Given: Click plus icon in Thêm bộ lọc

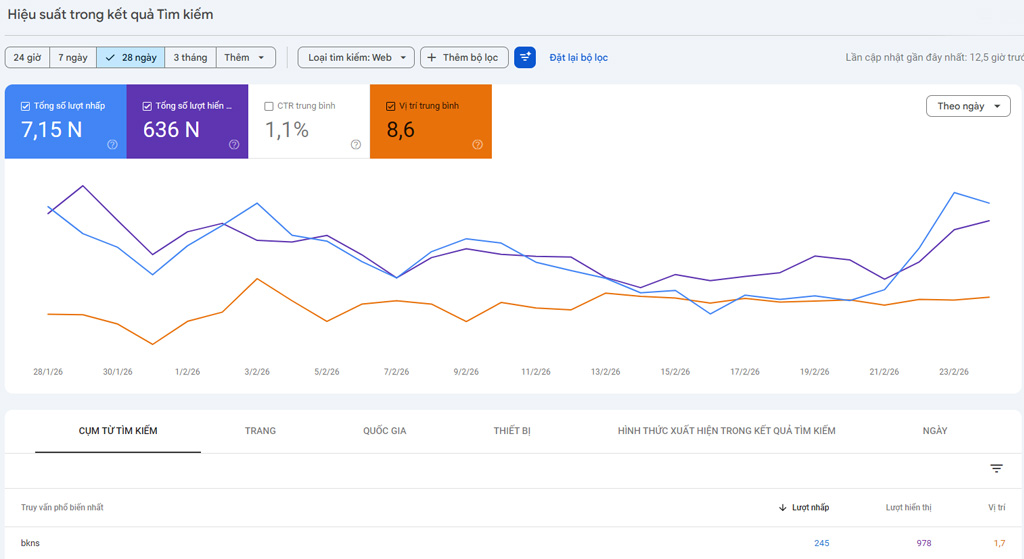Looking at the screenshot, I should point(432,58).
